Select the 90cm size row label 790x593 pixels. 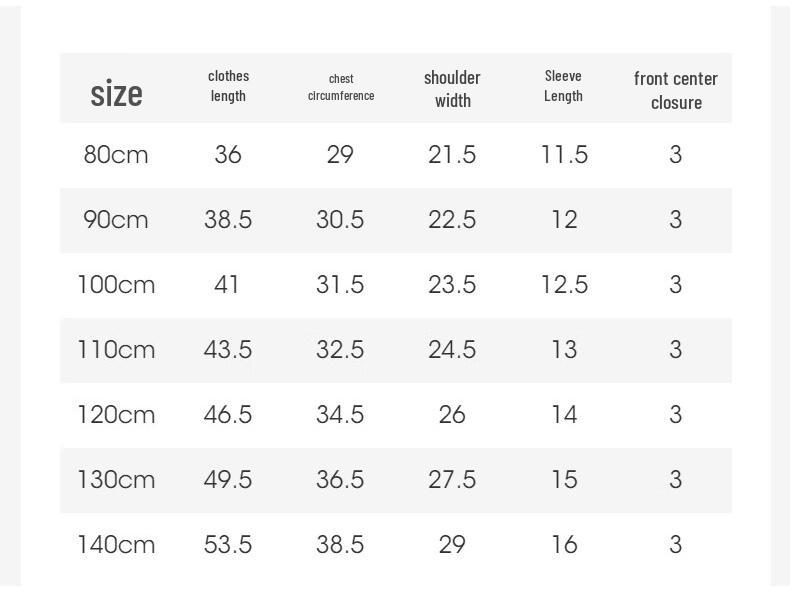tap(116, 220)
